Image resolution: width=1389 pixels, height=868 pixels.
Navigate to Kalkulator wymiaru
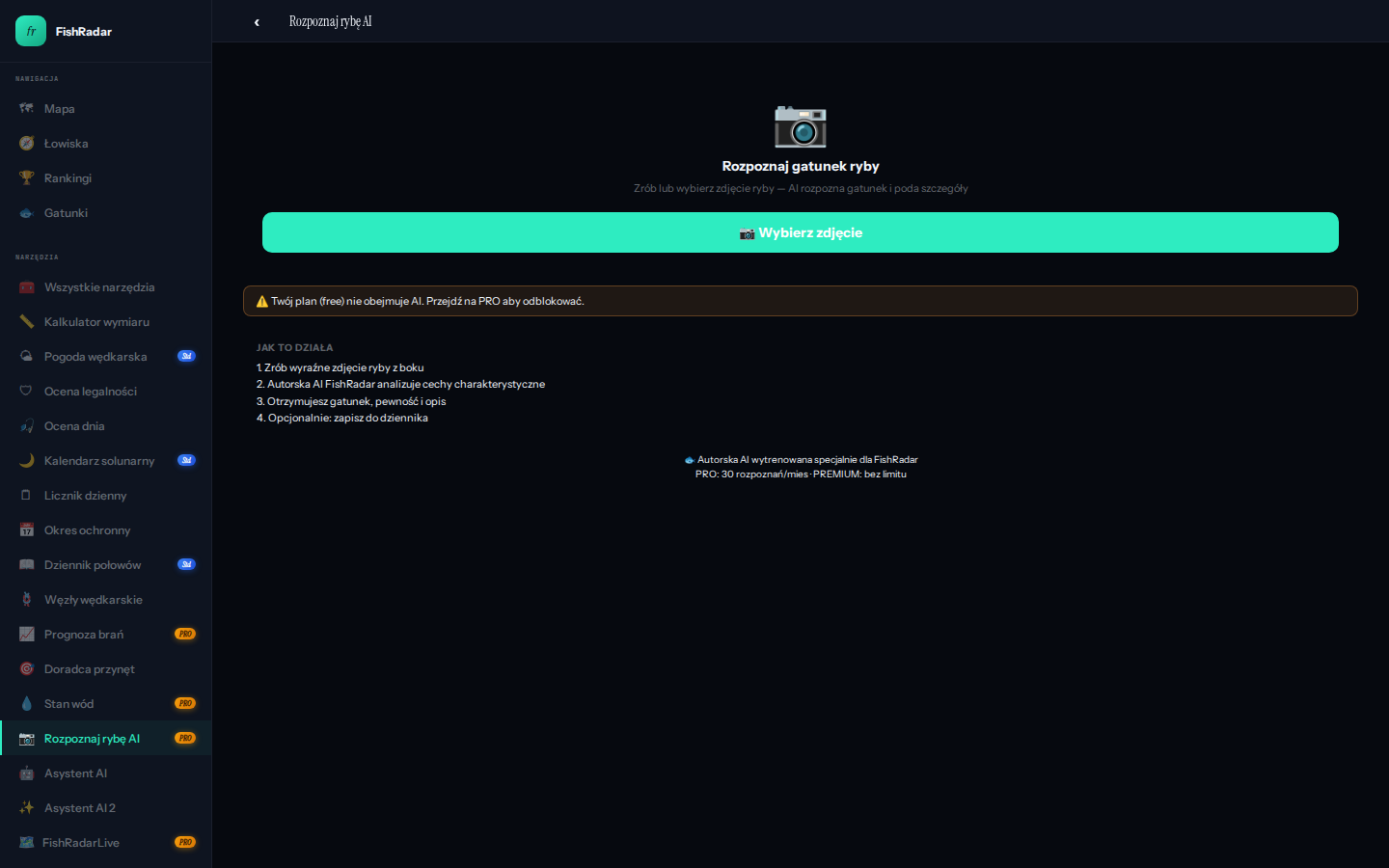(96, 322)
